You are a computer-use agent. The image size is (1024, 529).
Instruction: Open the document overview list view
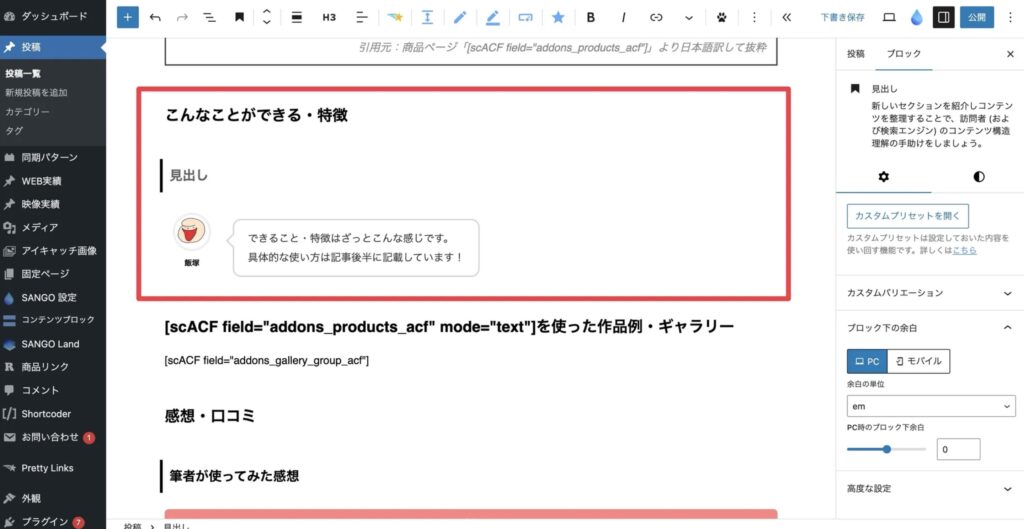click(x=210, y=17)
